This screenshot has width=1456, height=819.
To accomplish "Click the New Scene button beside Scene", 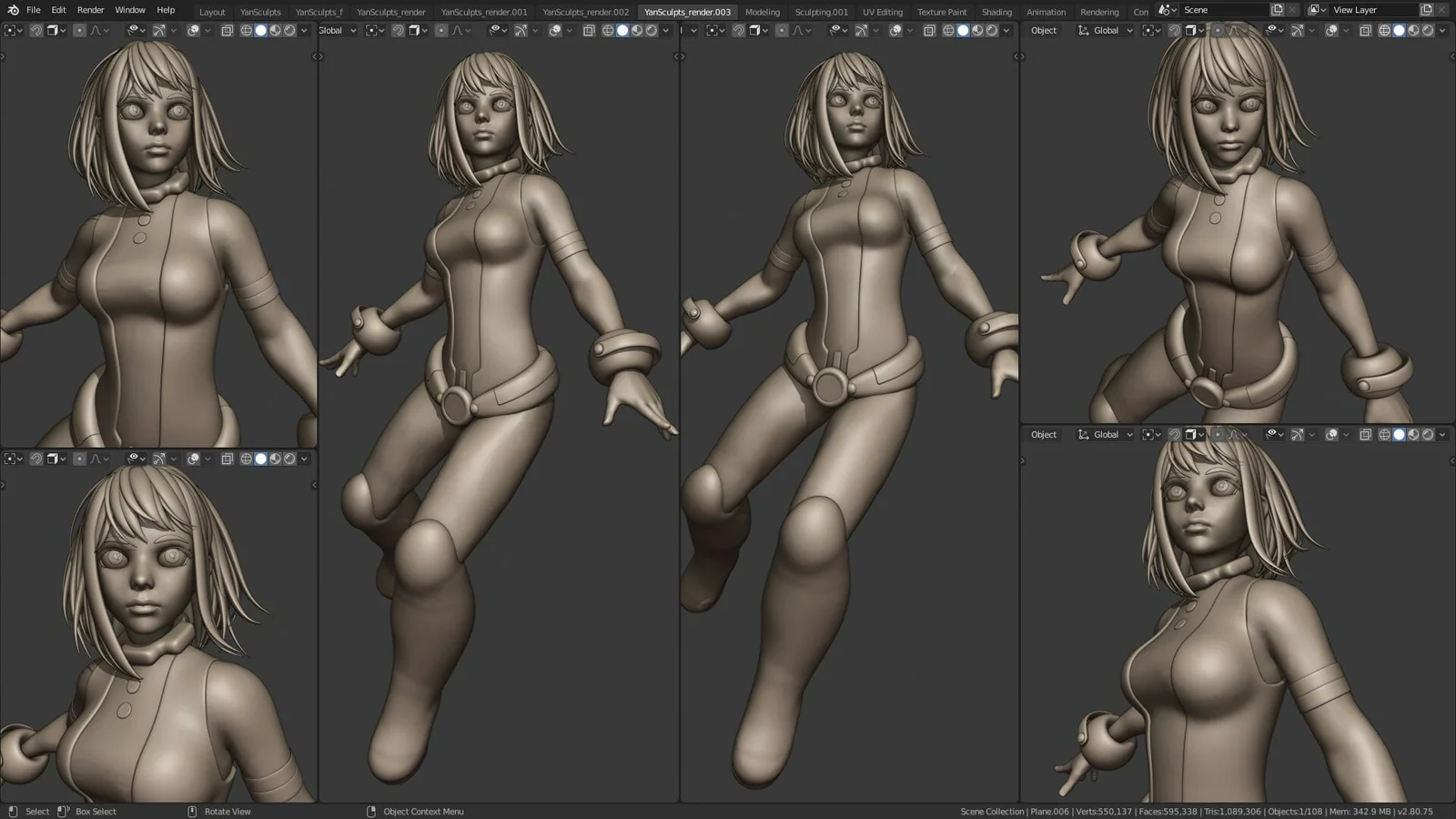I will point(1277,9).
